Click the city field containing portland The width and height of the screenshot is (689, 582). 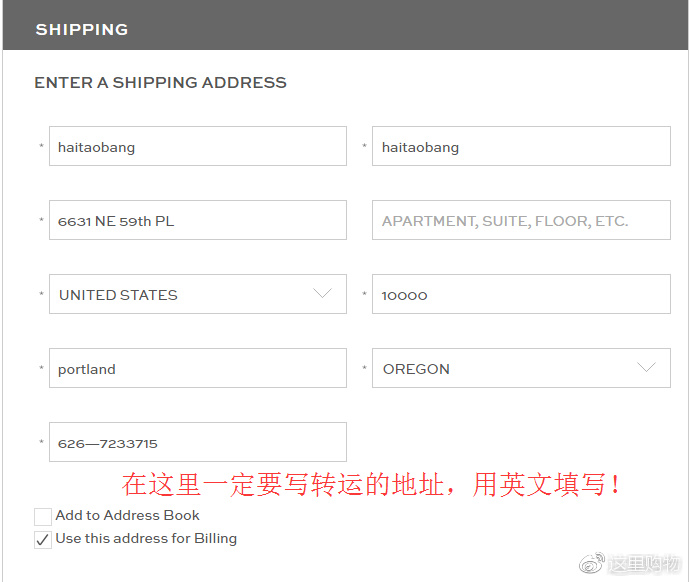pos(197,369)
